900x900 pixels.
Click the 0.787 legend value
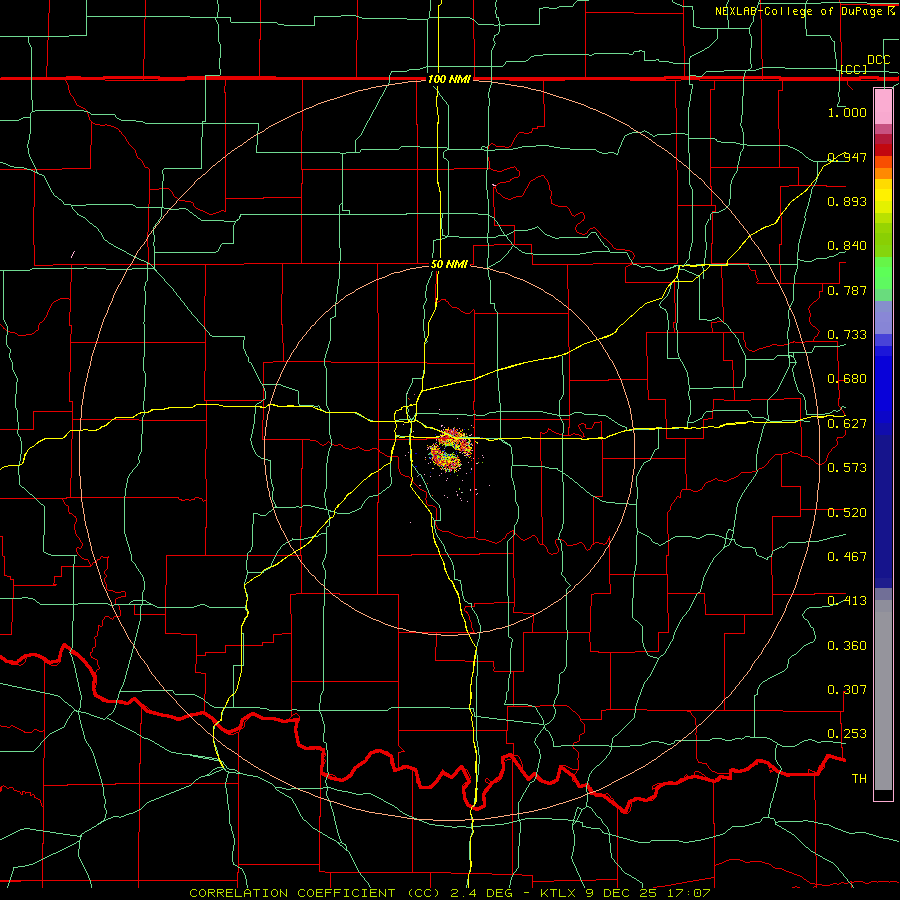pos(847,290)
